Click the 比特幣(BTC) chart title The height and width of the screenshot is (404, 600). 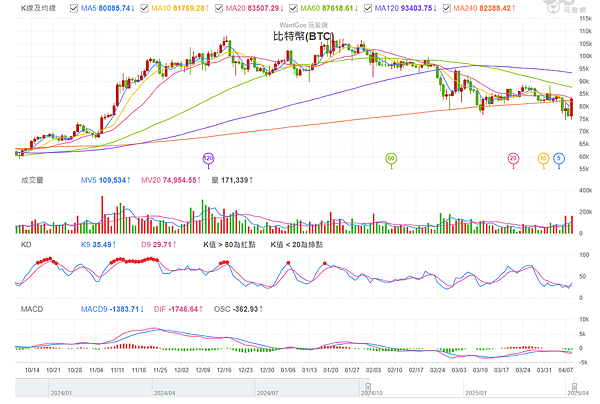click(303, 36)
